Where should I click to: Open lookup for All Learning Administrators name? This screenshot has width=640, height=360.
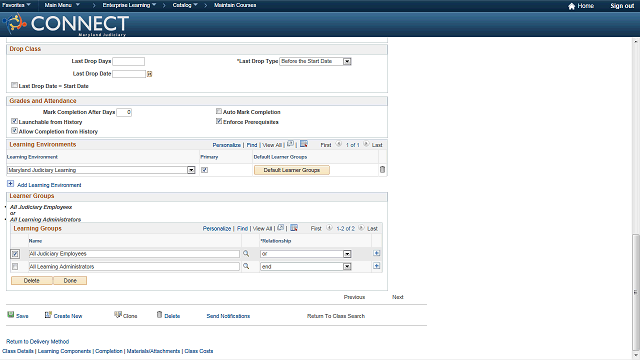pos(246,266)
